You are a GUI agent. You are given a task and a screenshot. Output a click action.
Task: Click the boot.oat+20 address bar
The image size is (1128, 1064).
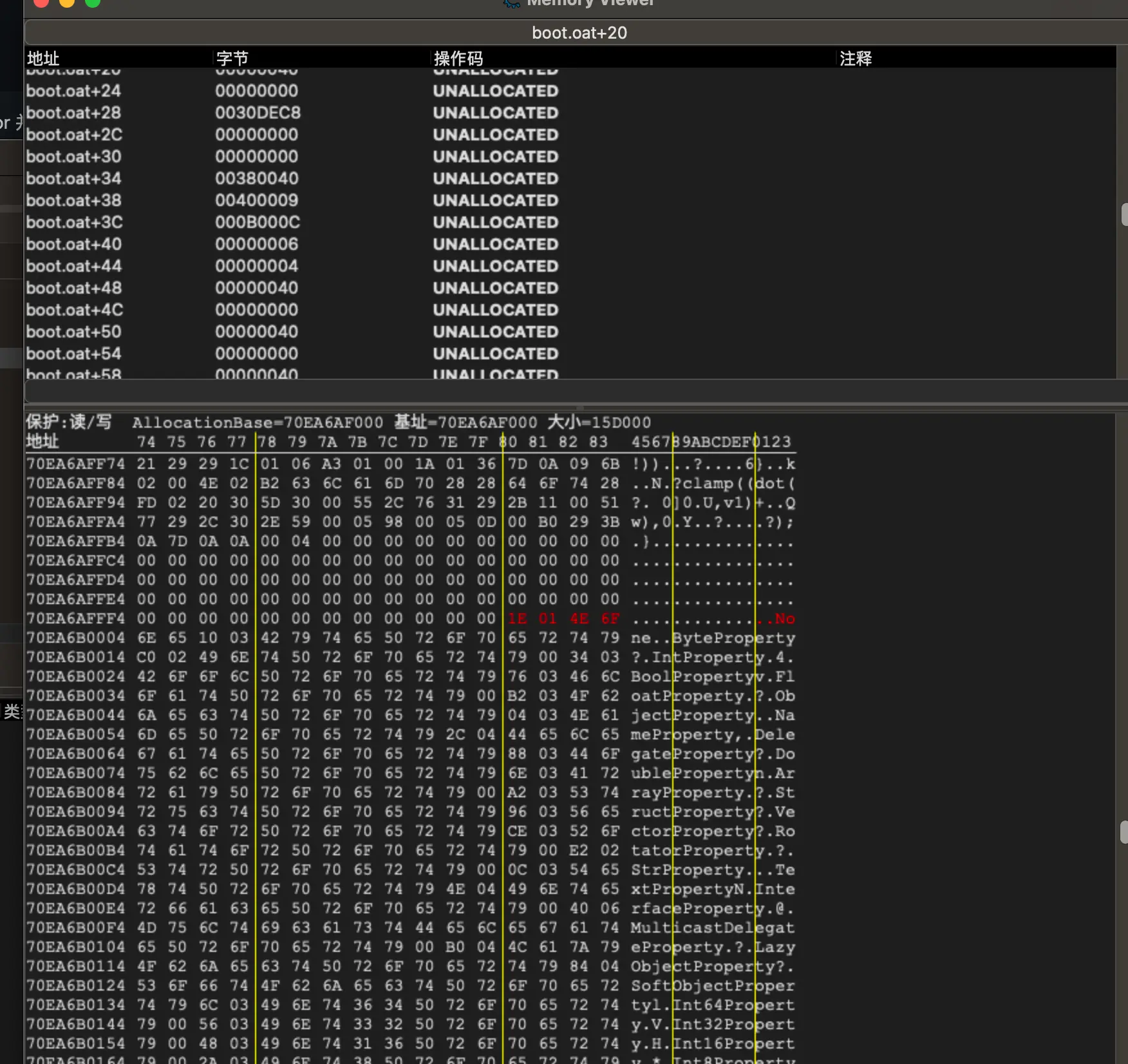(578, 33)
